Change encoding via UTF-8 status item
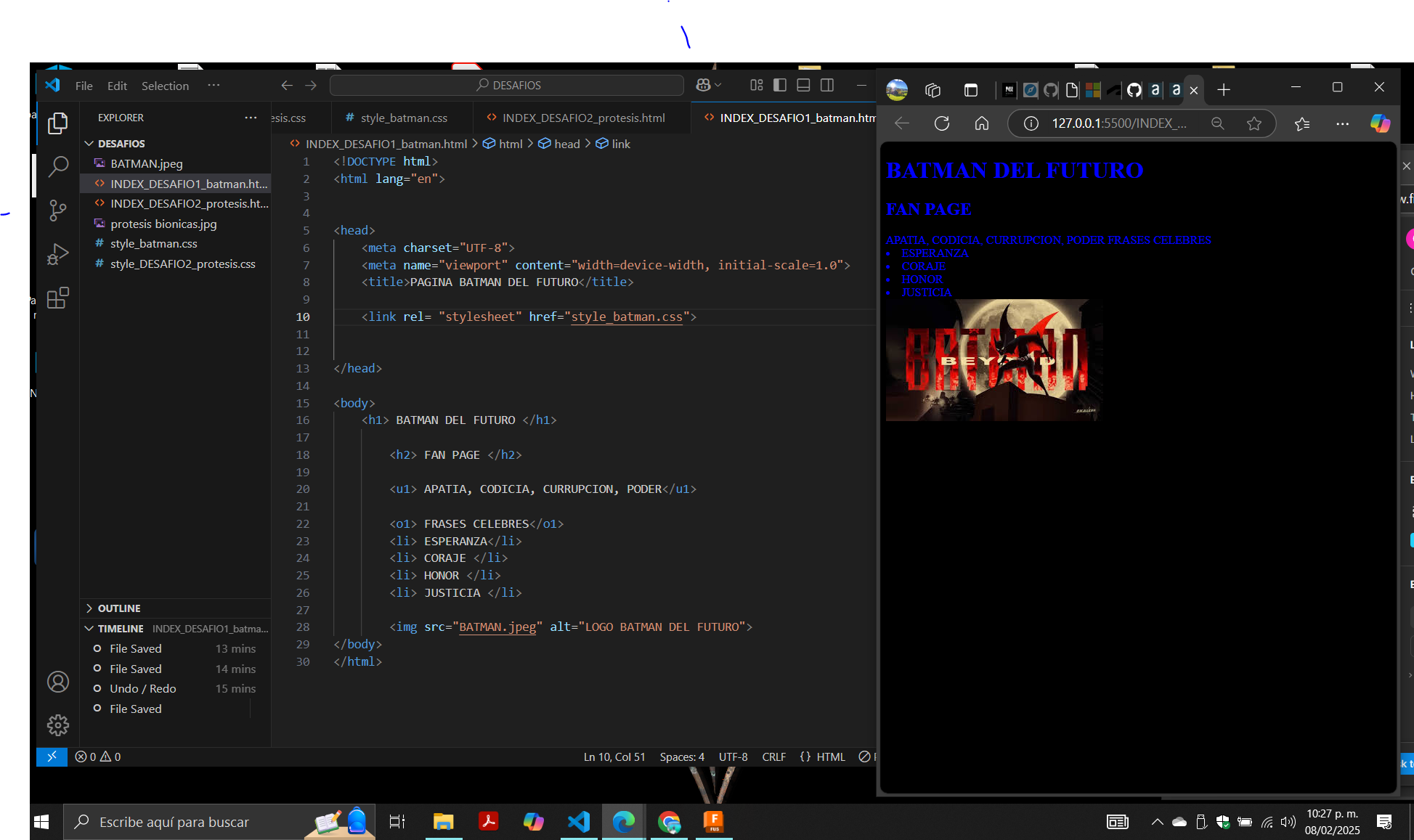Viewport: 1414px width, 840px height. [733, 757]
